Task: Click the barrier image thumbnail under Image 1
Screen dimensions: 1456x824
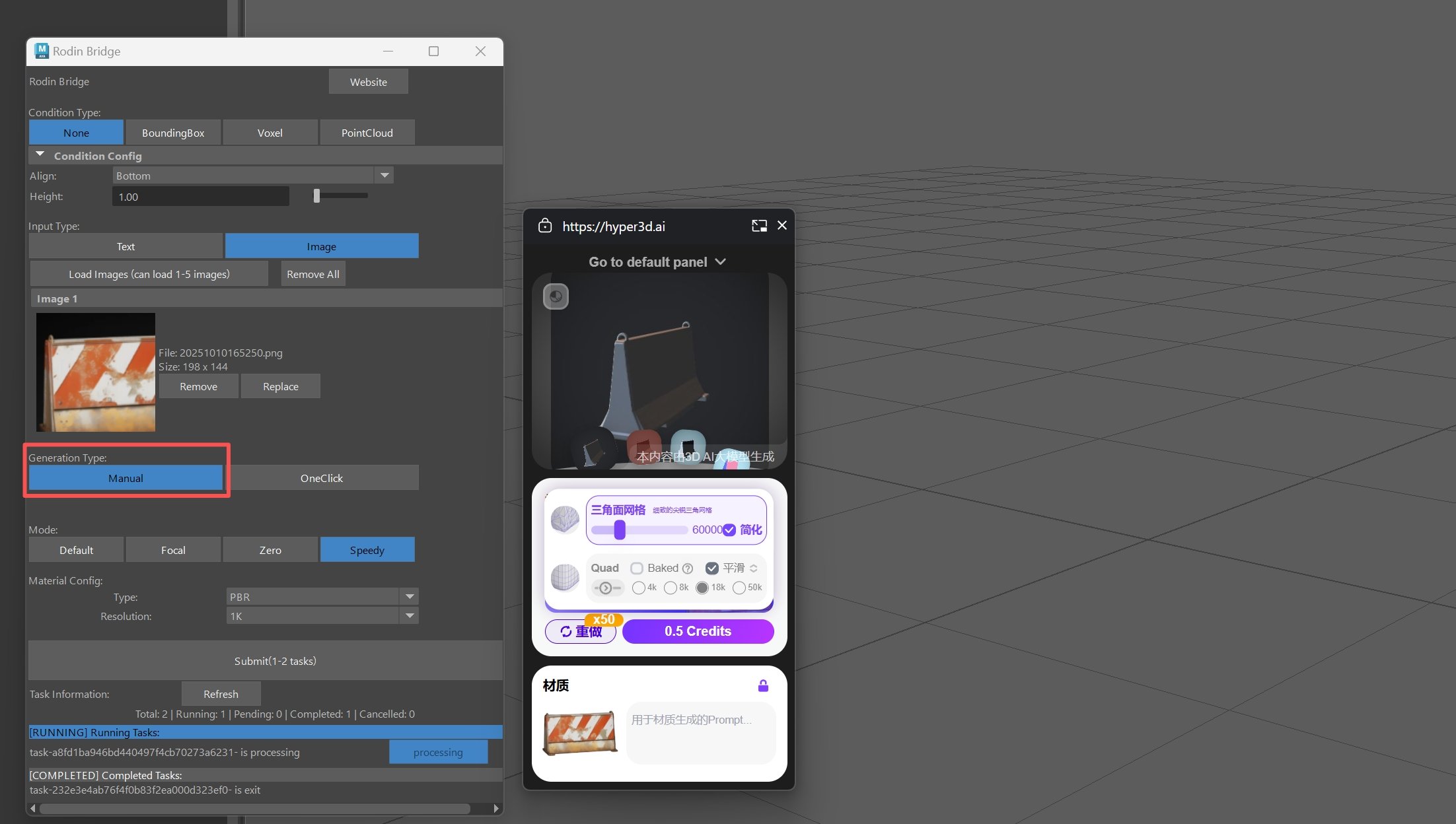Action: click(x=96, y=372)
